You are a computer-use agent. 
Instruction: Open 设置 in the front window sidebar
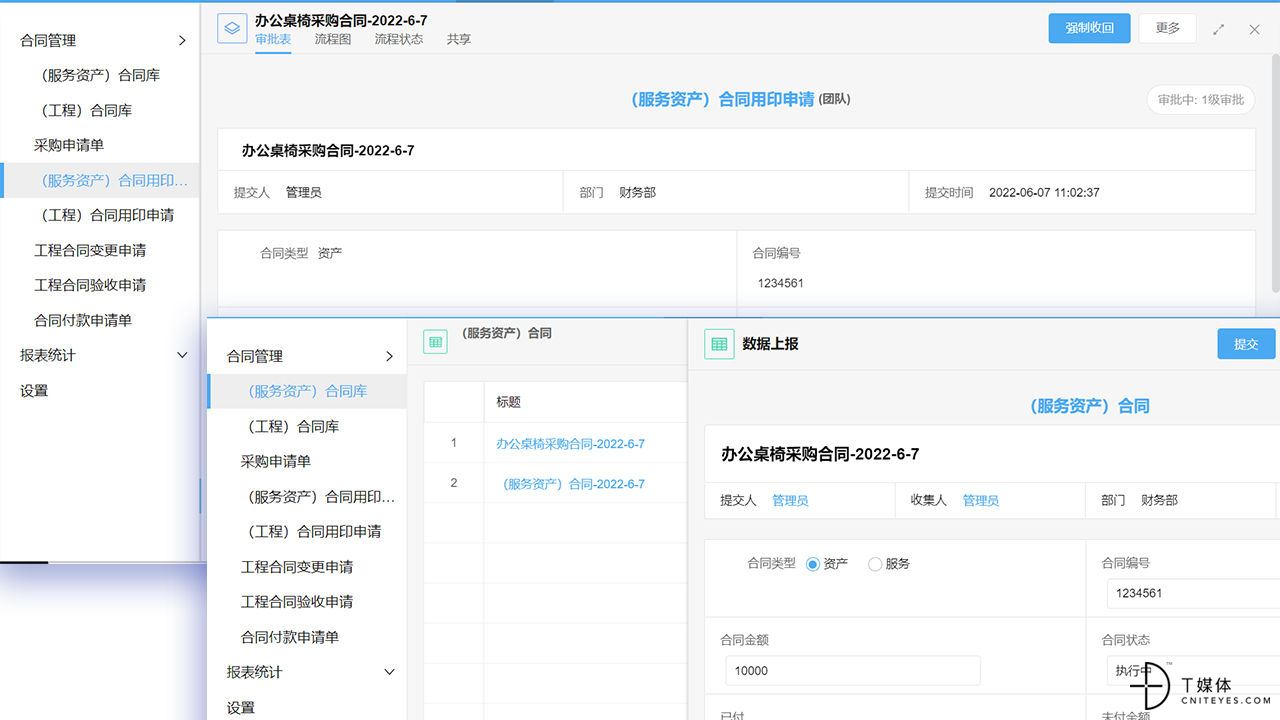click(307, 707)
